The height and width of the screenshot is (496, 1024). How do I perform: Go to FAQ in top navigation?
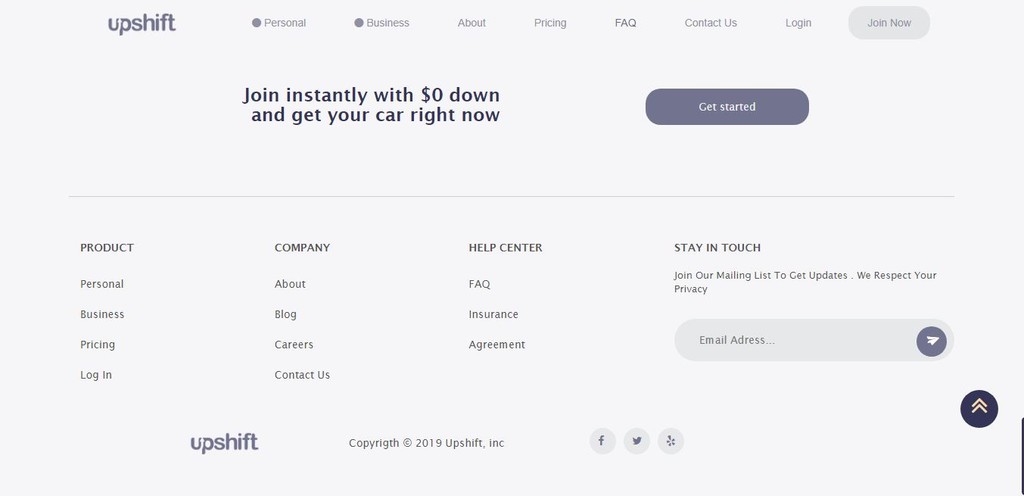625,23
